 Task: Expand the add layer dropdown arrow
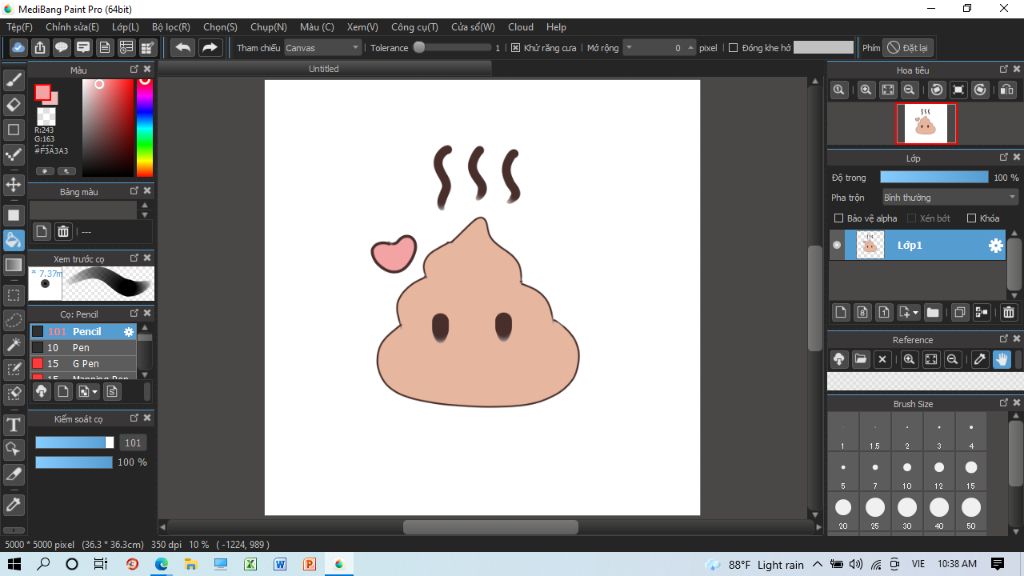pos(916,313)
